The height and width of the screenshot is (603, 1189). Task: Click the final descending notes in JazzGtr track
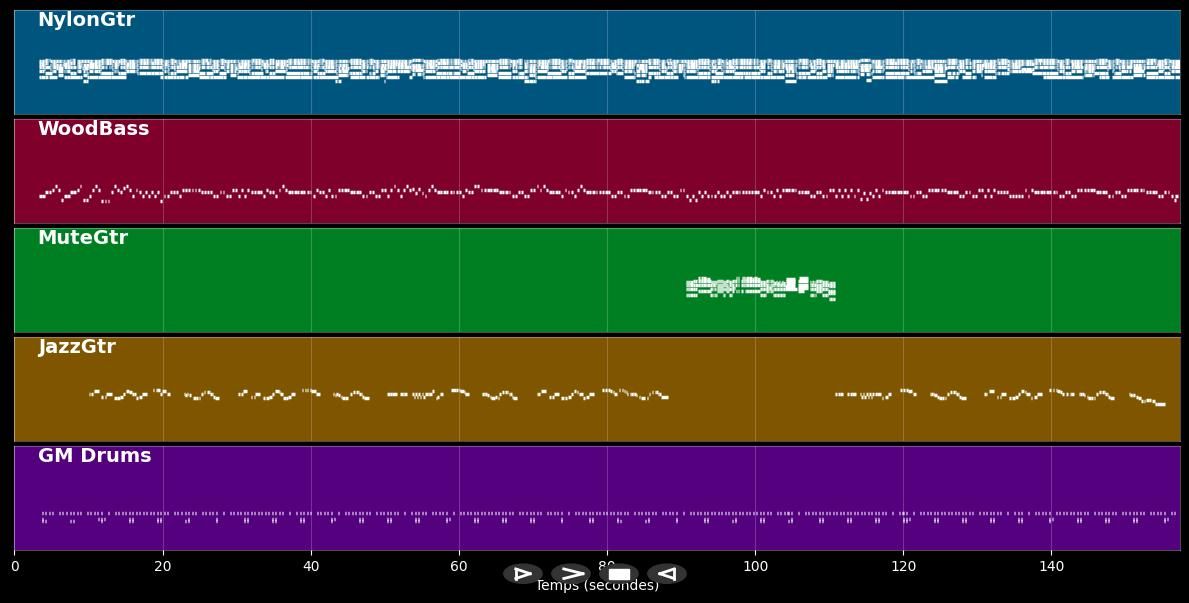click(x=1150, y=400)
